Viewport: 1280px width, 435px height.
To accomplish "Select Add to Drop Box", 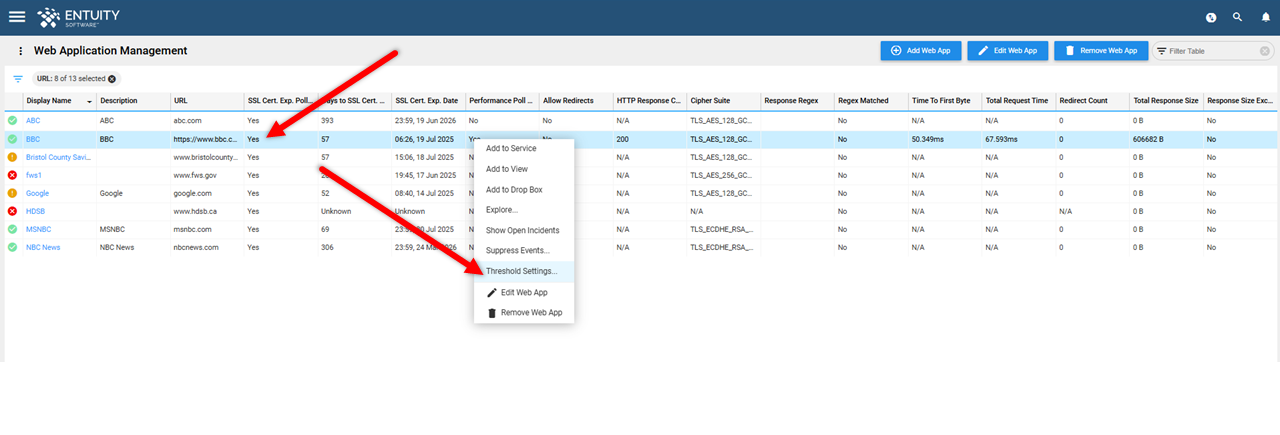I will [524, 189].
